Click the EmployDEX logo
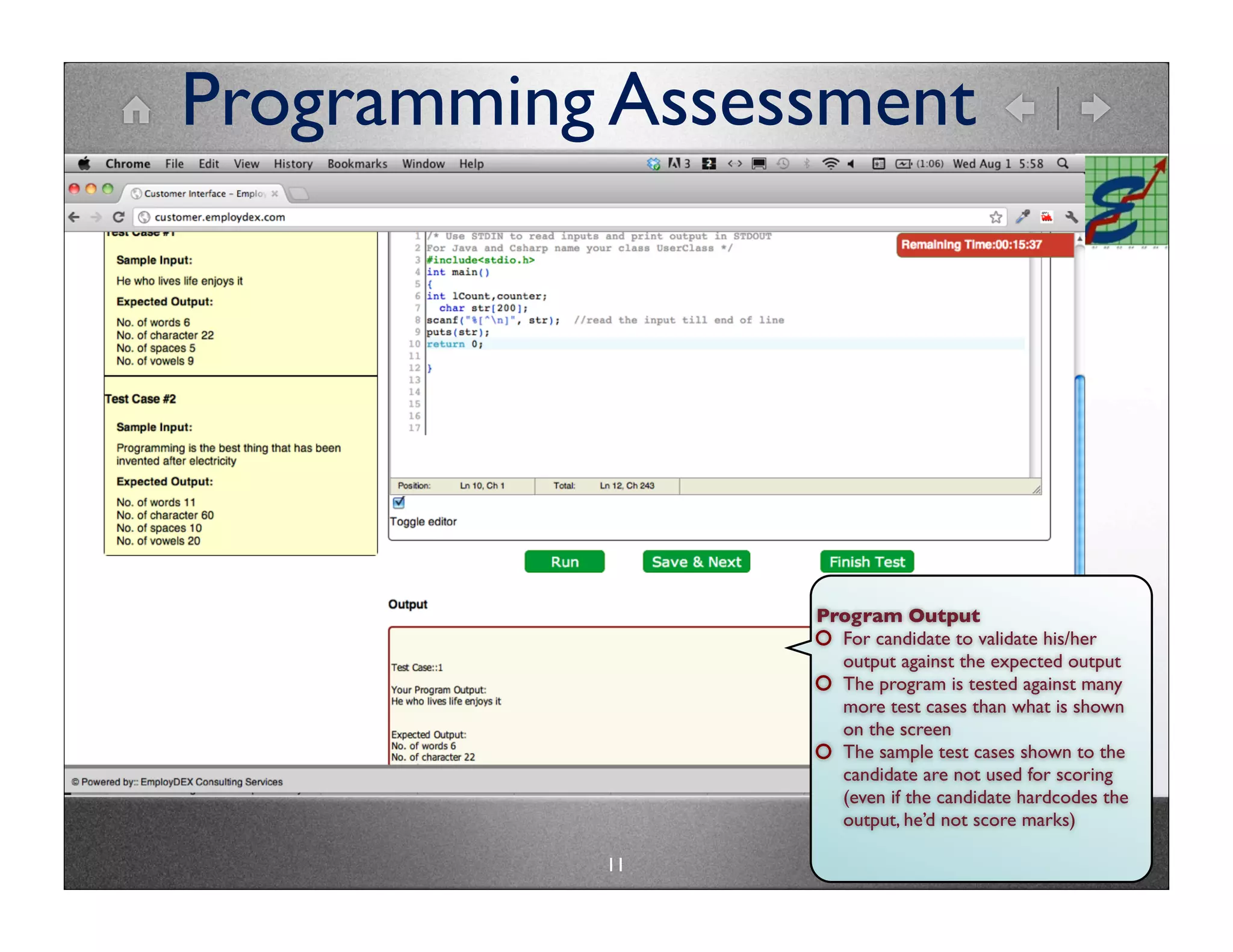Image resolution: width=1233 pixels, height=952 pixels. (1126, 201)
